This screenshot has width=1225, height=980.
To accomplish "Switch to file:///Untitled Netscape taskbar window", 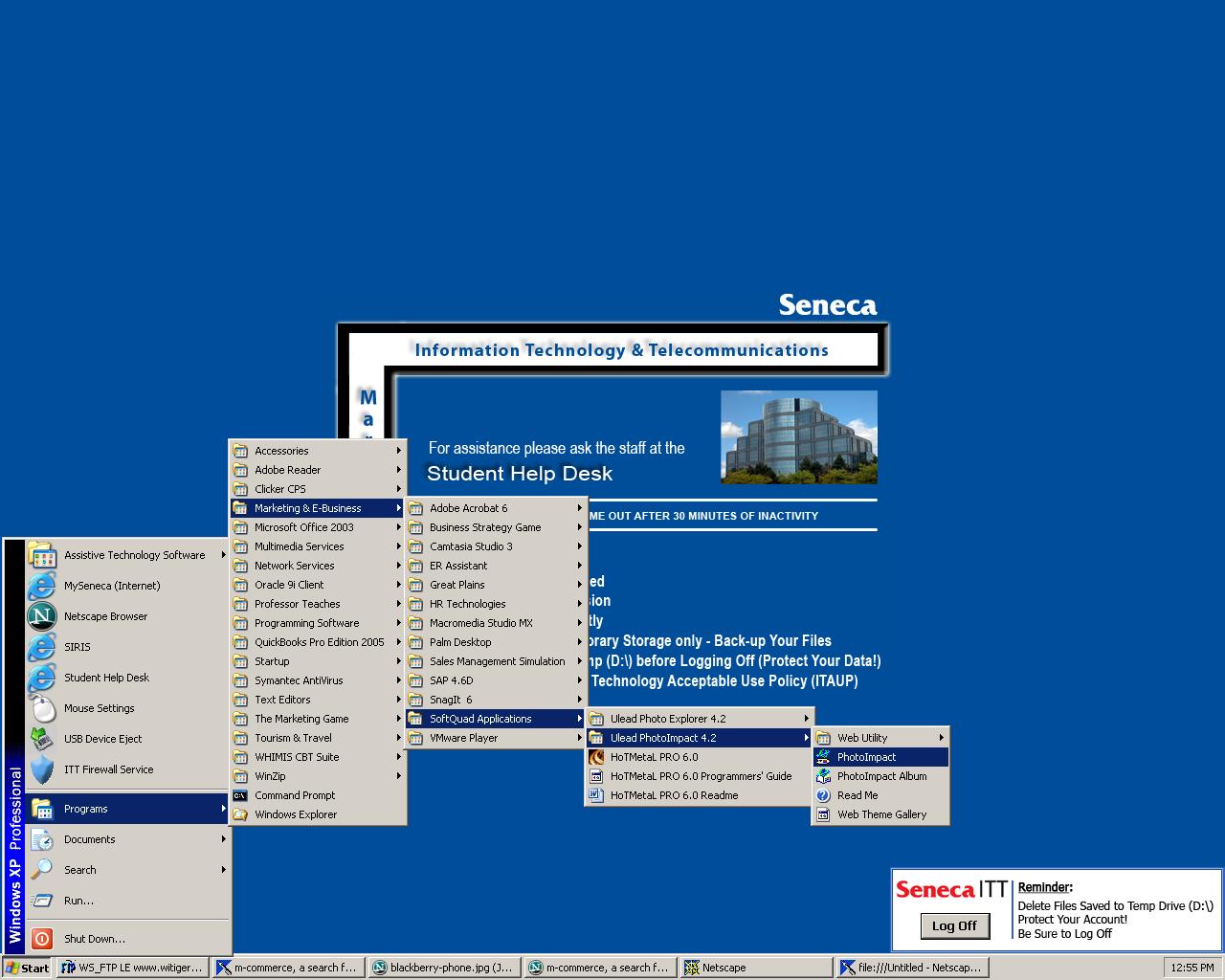I will pyautogui.click(x=911, y=968).
